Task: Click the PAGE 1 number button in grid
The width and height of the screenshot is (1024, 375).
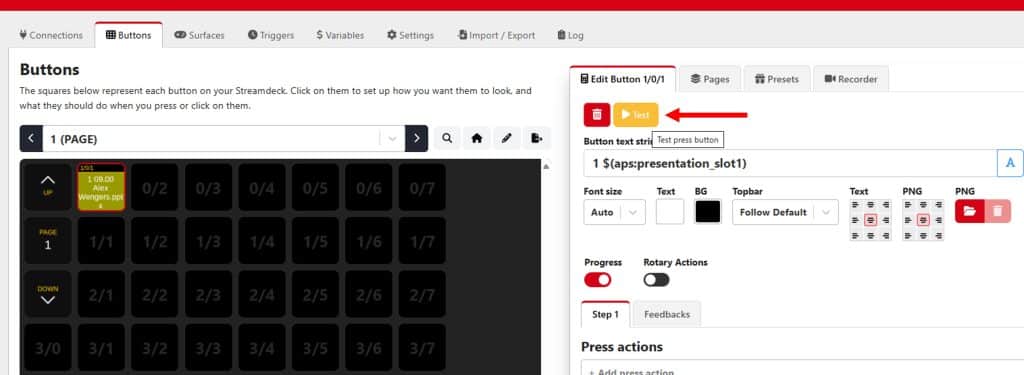Action: (48, 240)
